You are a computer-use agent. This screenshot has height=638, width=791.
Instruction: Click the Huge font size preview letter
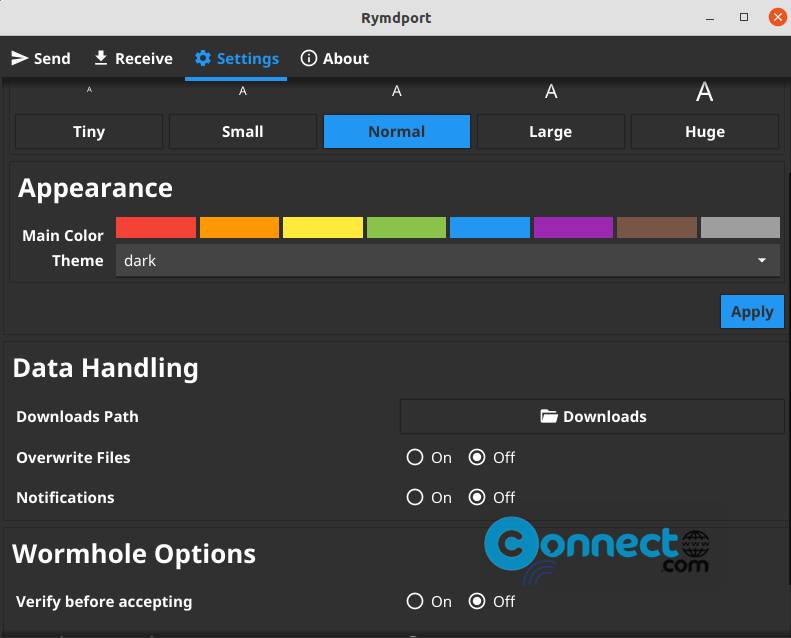pyautogui.click(x=704, y=92)
